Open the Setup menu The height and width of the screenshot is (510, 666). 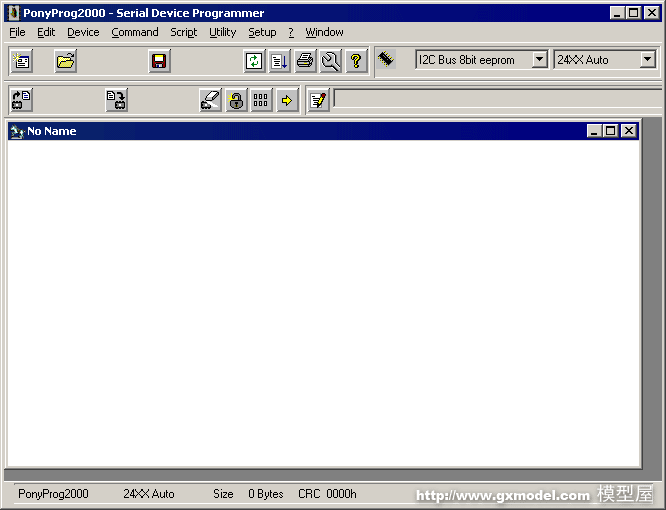262,32
